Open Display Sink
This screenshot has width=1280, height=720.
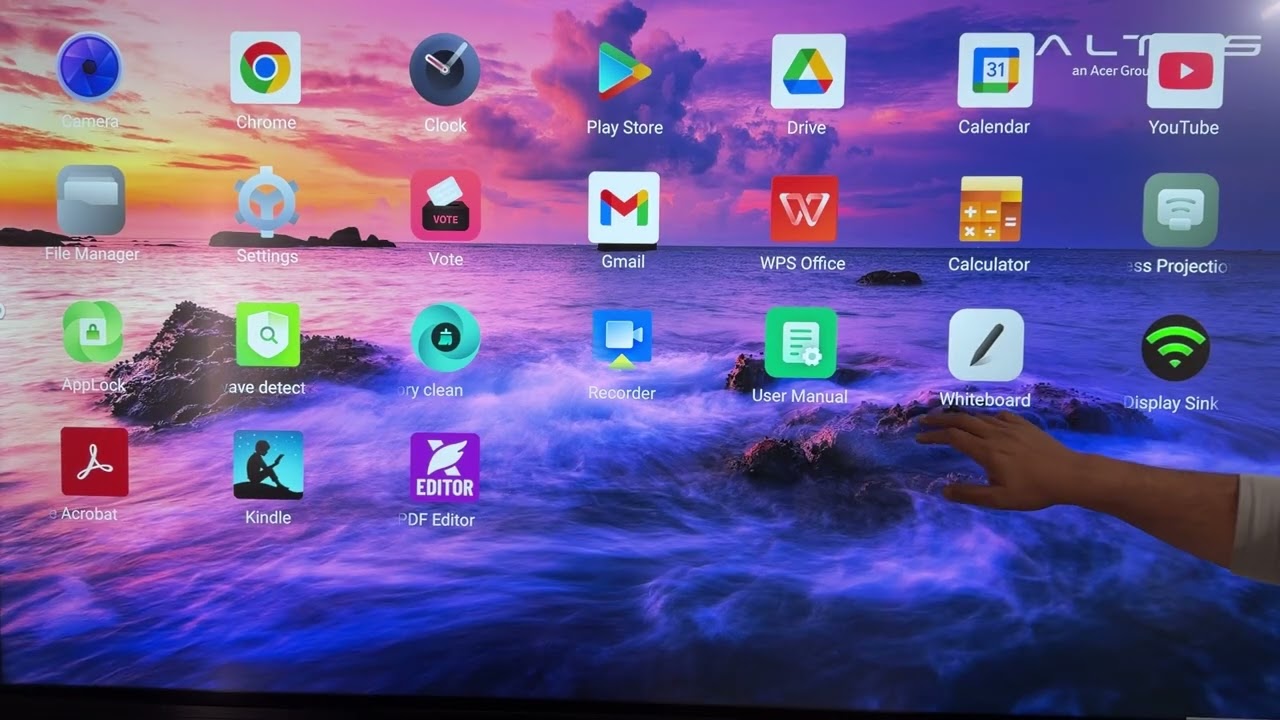tap(1176, 348)
